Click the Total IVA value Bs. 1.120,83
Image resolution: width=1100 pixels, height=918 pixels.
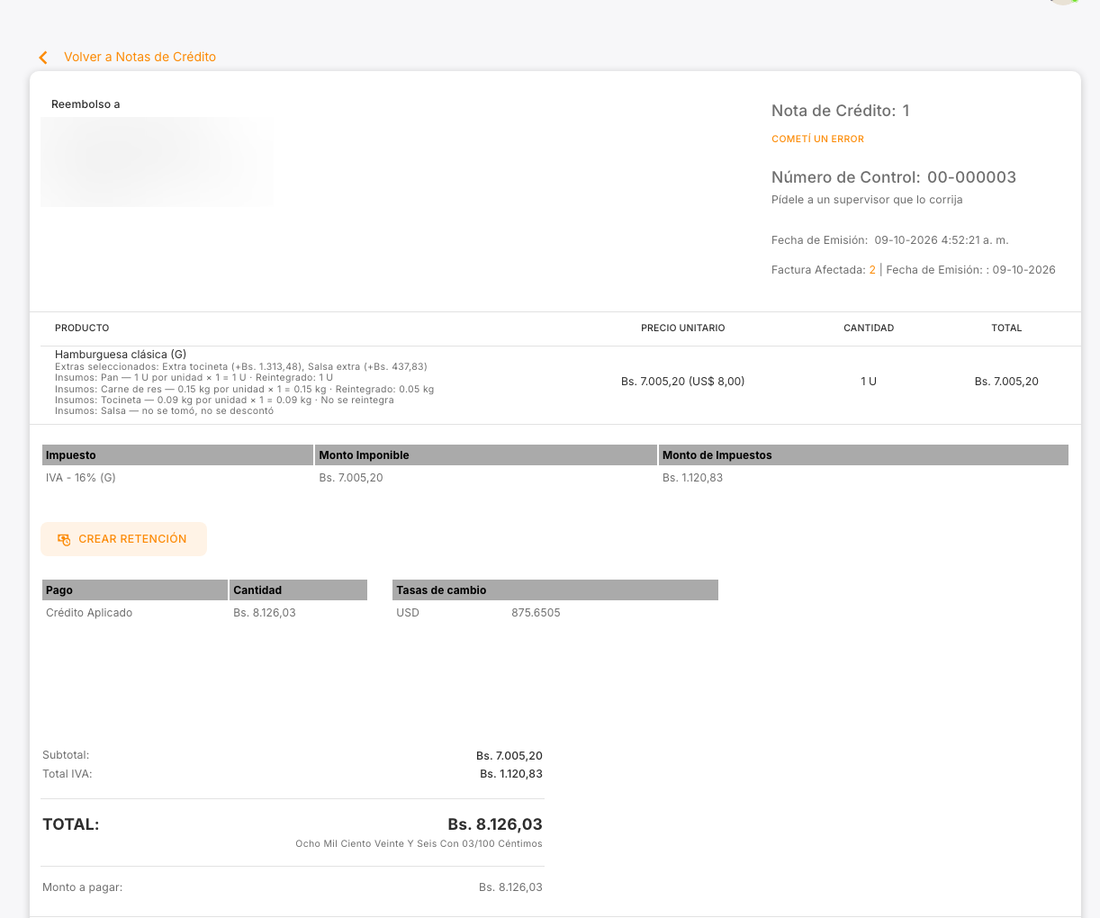511,774
